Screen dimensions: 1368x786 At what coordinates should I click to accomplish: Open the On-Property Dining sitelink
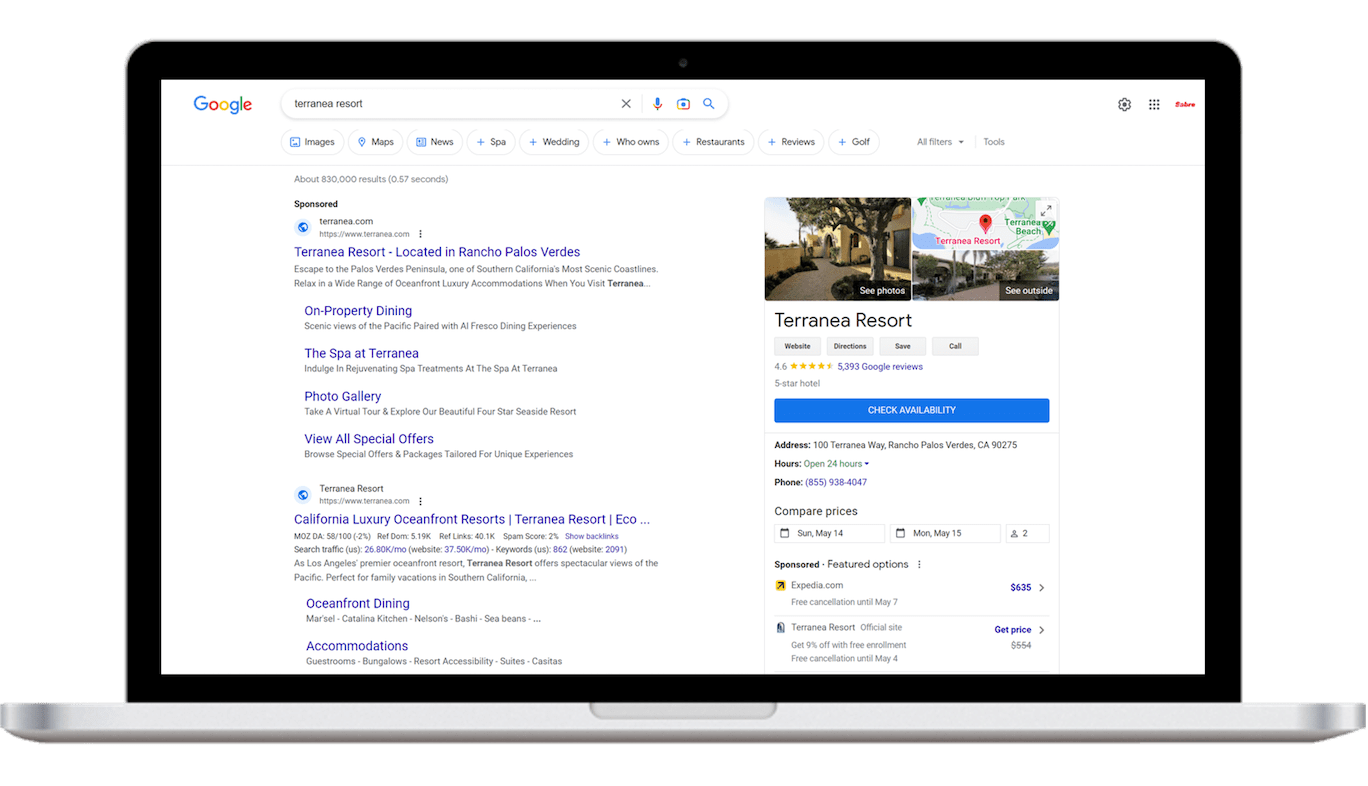(358, 311)
